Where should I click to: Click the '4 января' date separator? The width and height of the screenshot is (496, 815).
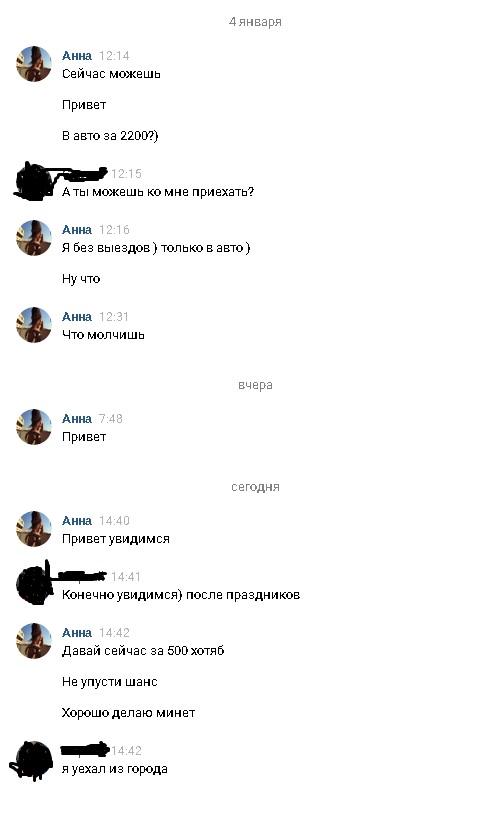click(255, 22)
